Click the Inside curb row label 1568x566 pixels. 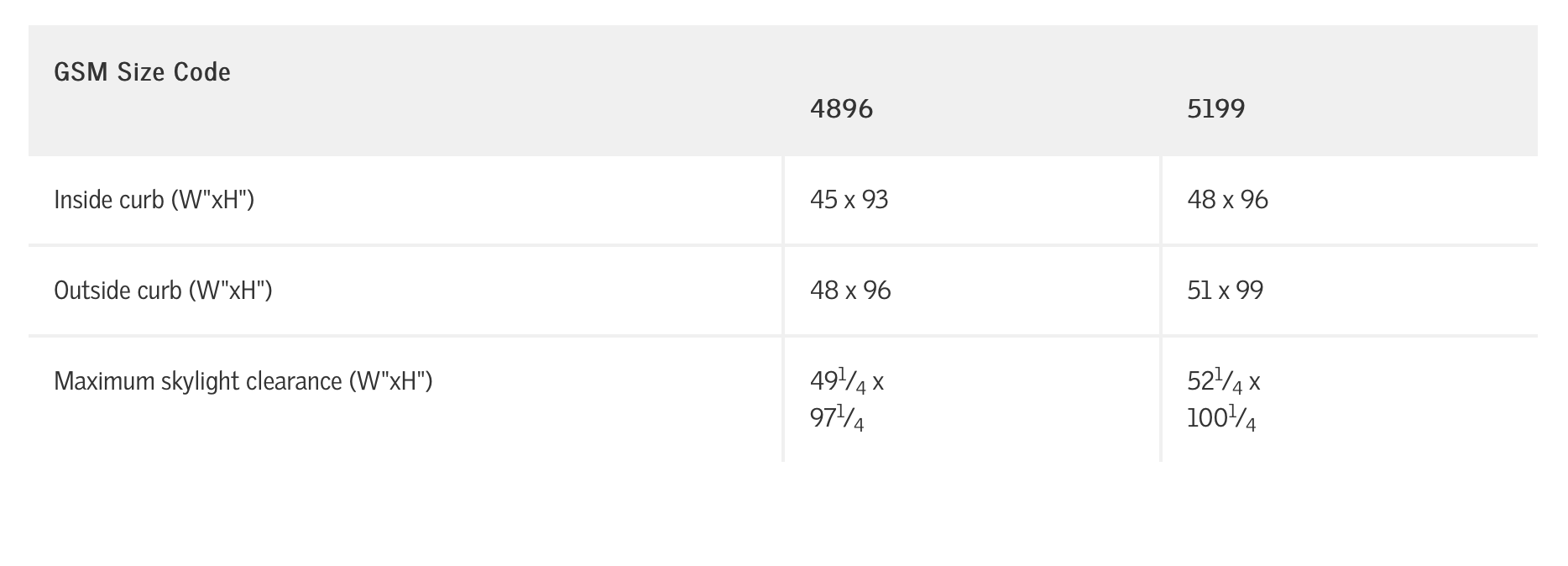[154, 200]
